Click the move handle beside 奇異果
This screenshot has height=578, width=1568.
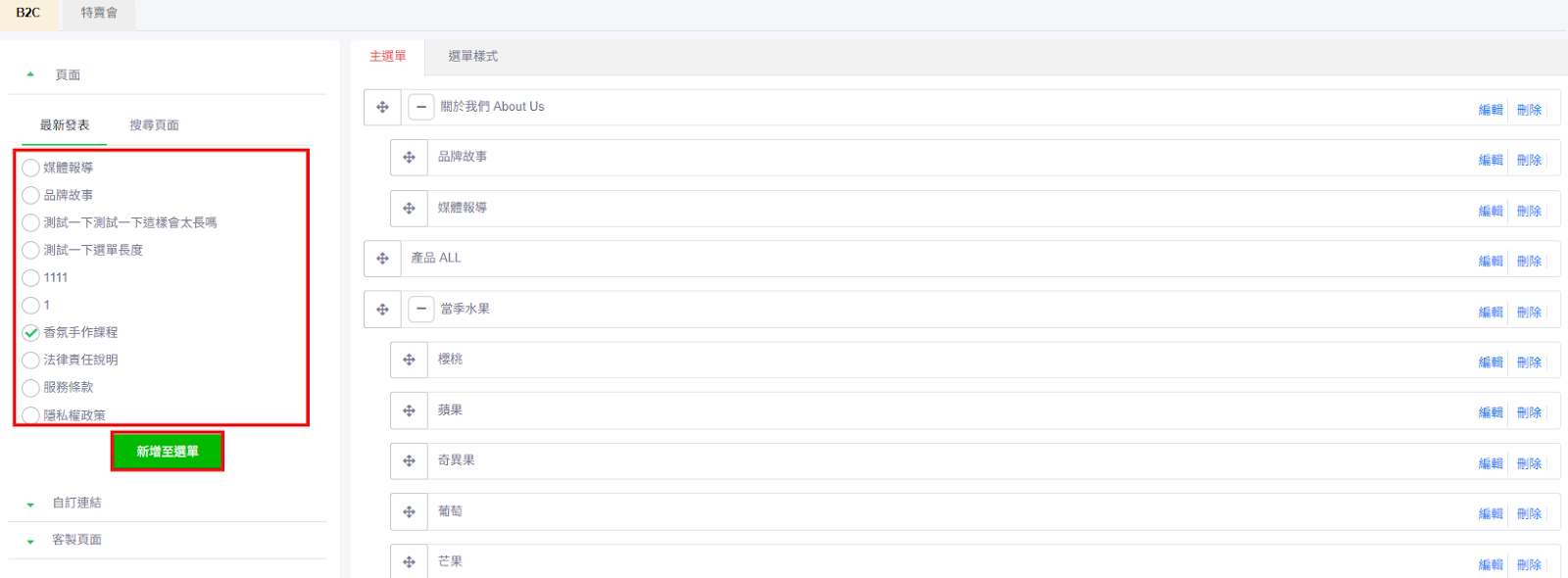tap(409, 461)
